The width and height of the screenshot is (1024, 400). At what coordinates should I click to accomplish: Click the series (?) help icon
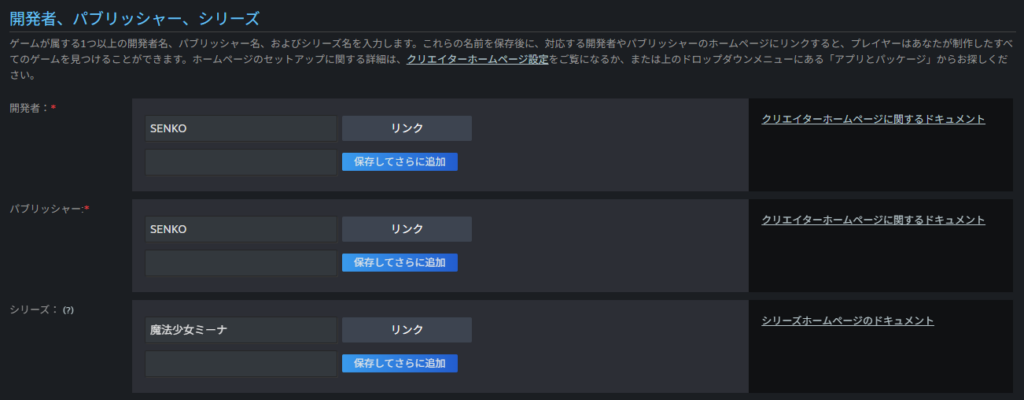tap(69, 310)
